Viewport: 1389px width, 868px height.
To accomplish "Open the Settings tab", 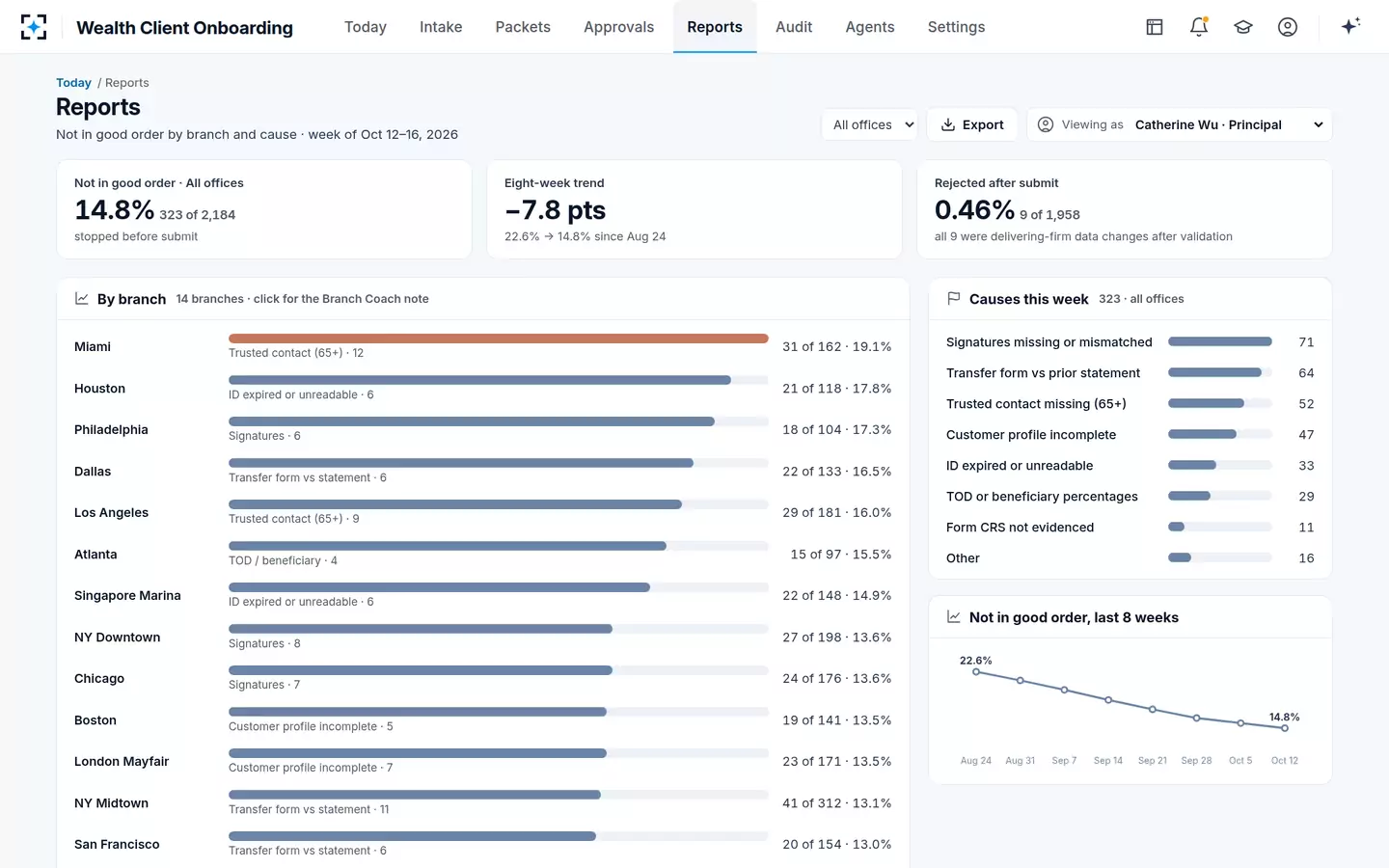I will tap(957, 27).
